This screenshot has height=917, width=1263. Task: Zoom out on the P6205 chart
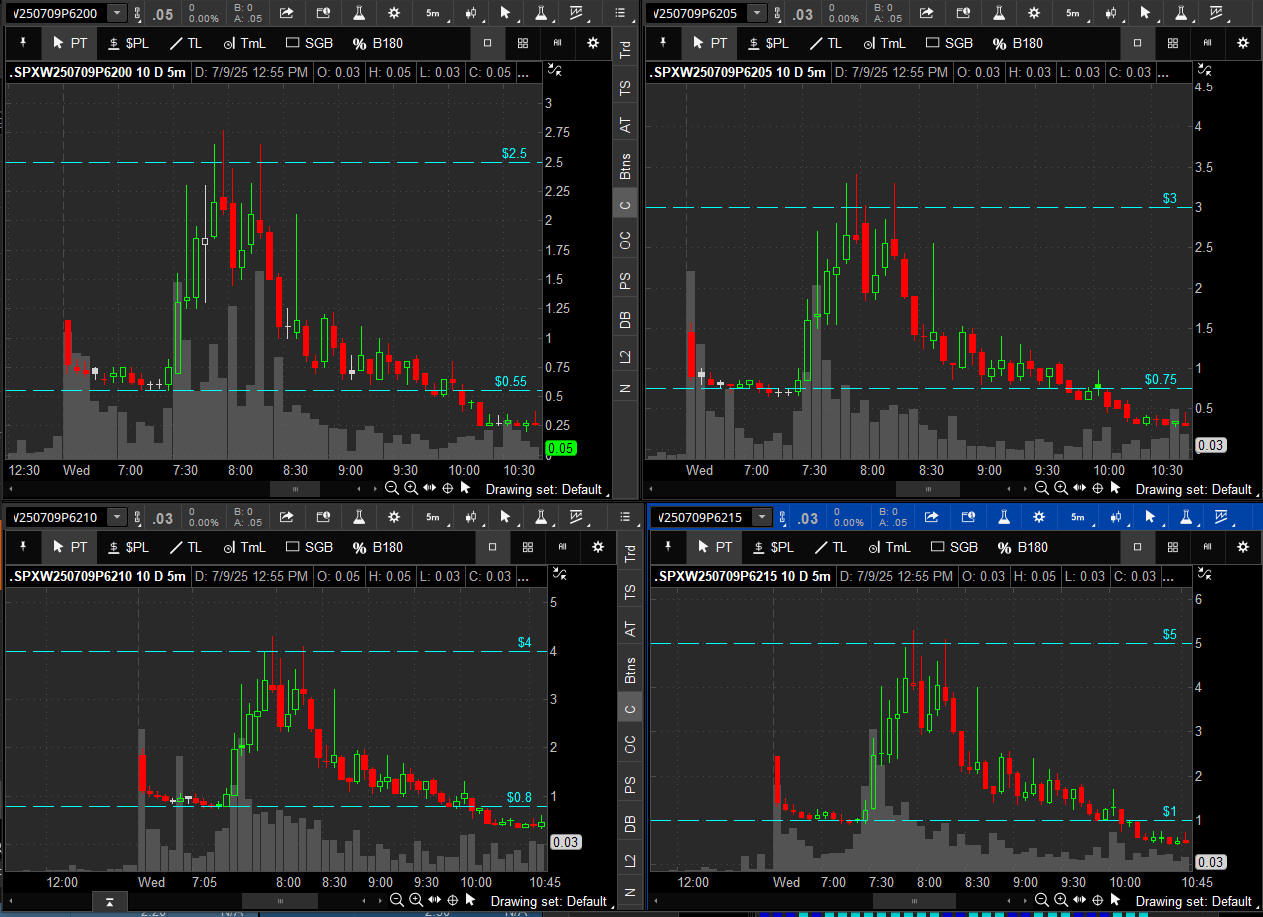tap(1042, 488)
